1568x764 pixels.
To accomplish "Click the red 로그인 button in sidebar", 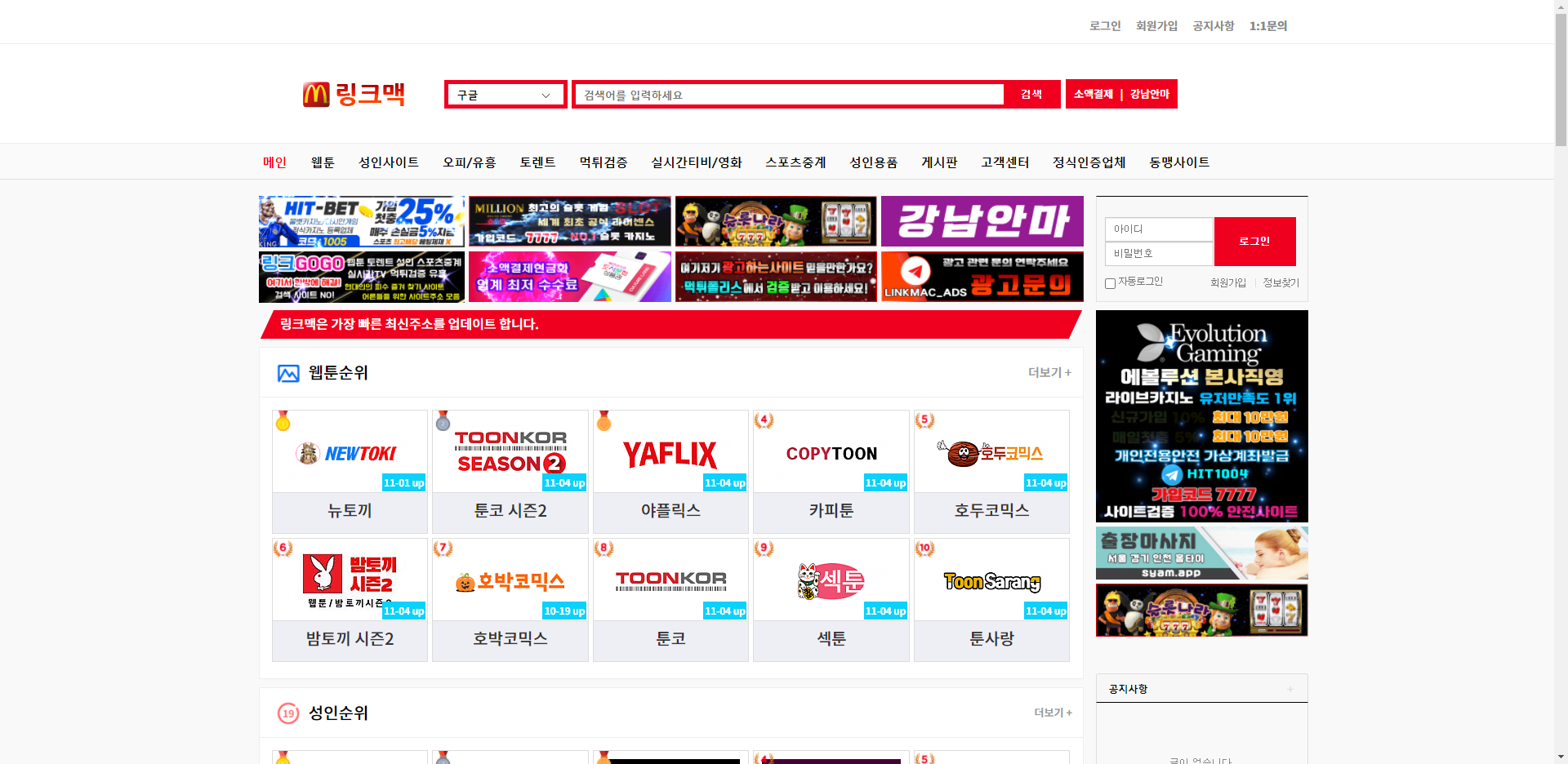I will (x=1254, y=242).
